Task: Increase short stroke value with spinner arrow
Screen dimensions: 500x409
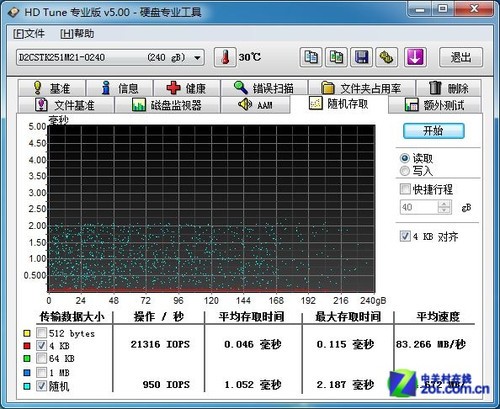Action: pyautogui.click(x=444, y=204)
